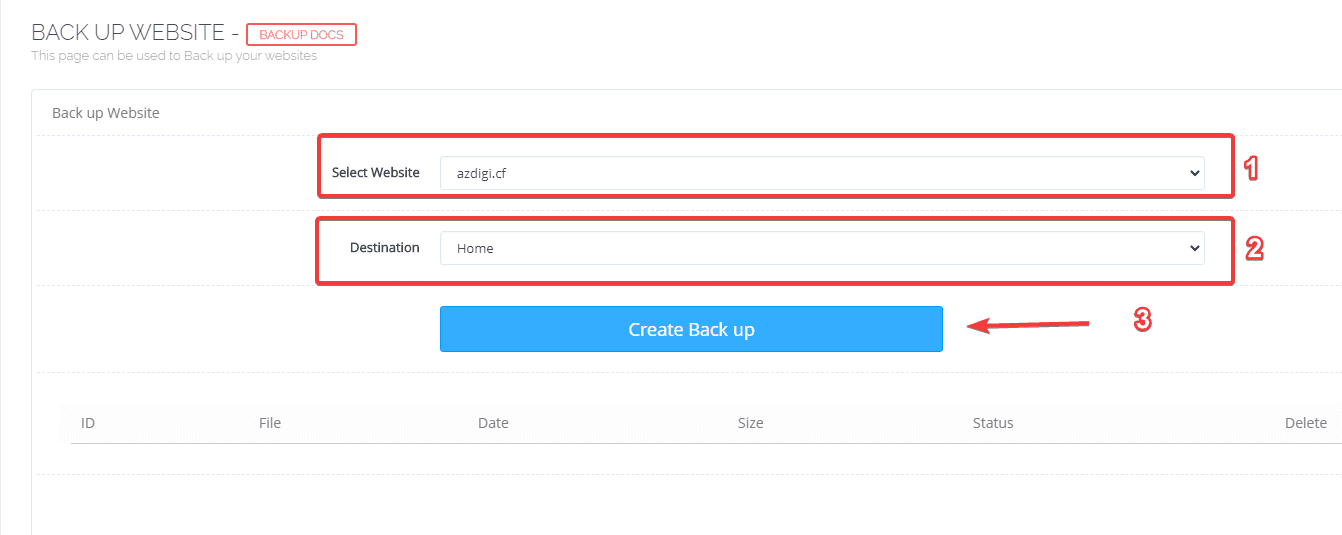Click the Back up Website panel header
Screen dimensions: 1342x535
click(106, 113)
